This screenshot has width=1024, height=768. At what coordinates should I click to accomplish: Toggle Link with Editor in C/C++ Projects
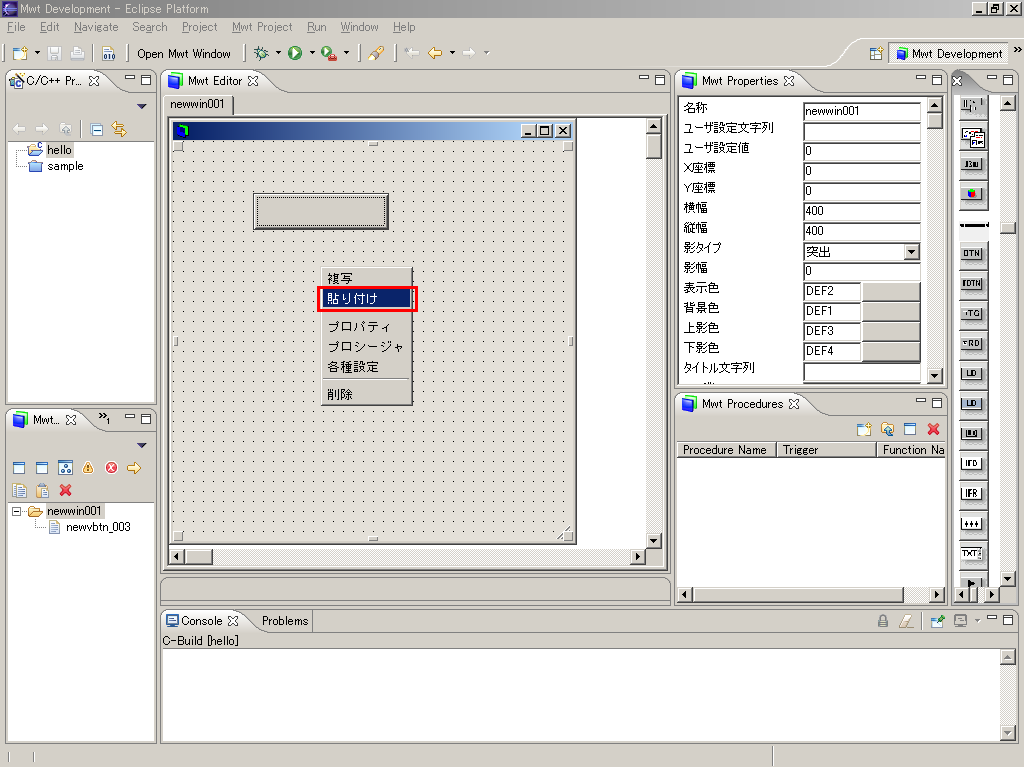[x=119, y=129]
